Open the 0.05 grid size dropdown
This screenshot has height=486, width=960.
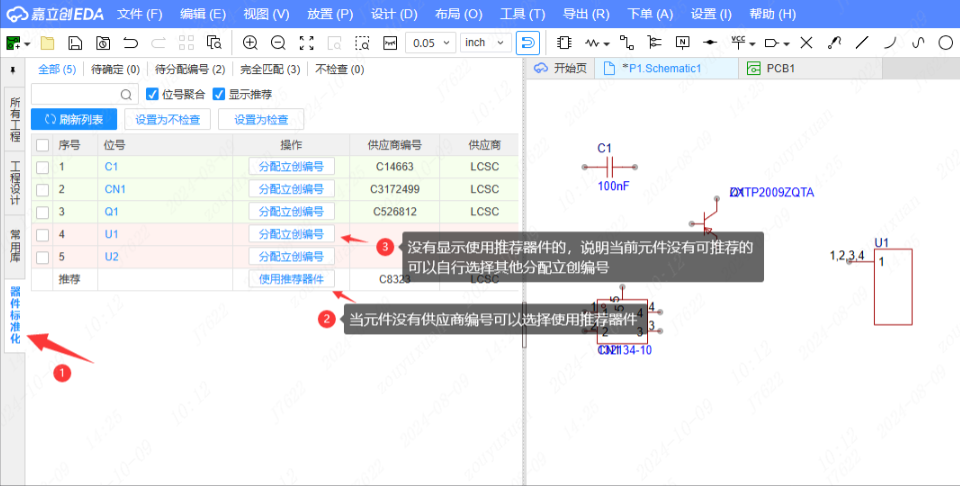click(430, 43)
